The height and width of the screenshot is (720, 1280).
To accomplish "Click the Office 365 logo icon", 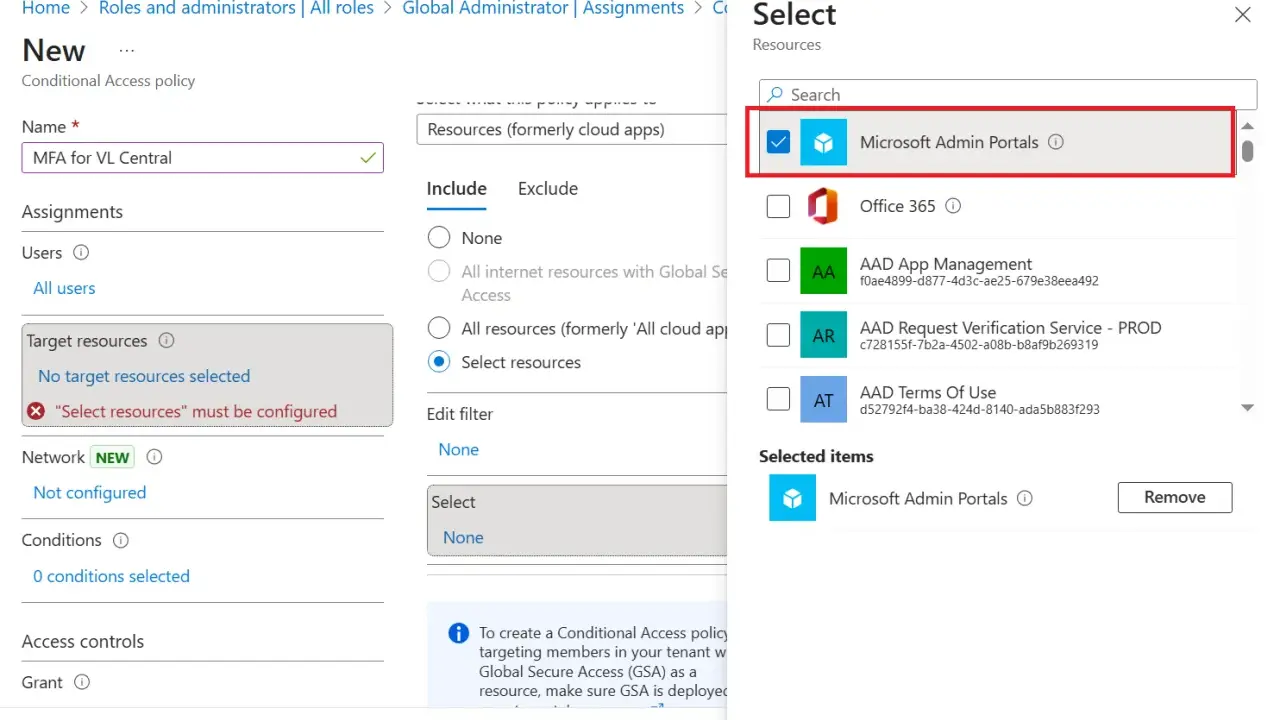I will point(823,206).
